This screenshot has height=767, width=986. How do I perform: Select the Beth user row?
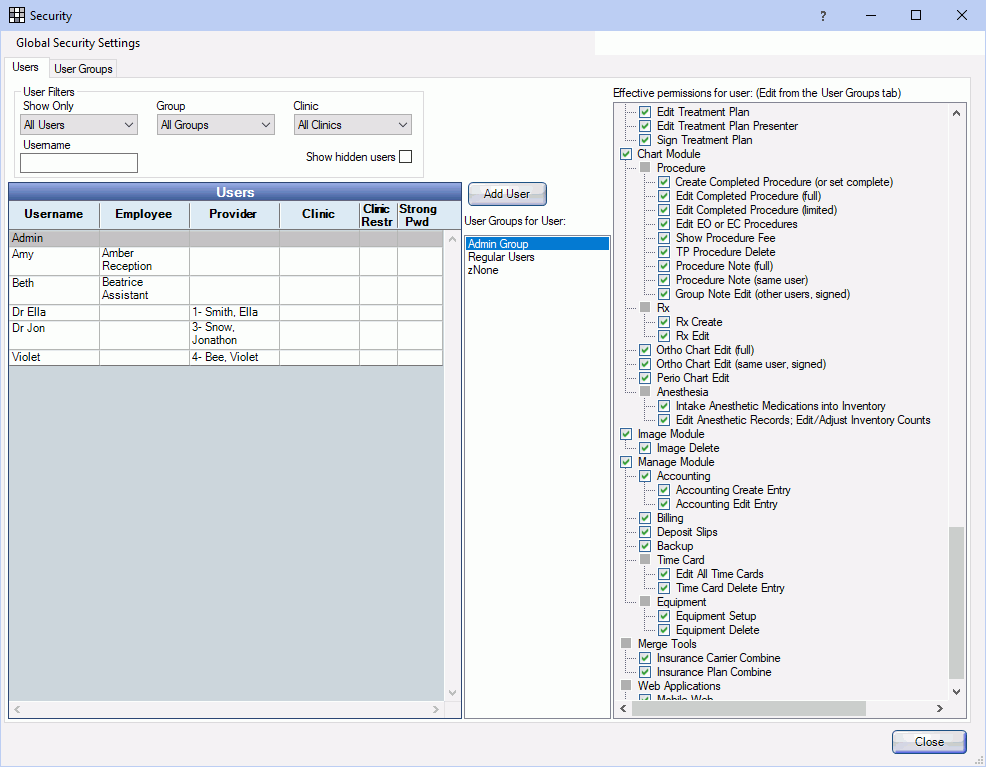[x=226, y=289]
